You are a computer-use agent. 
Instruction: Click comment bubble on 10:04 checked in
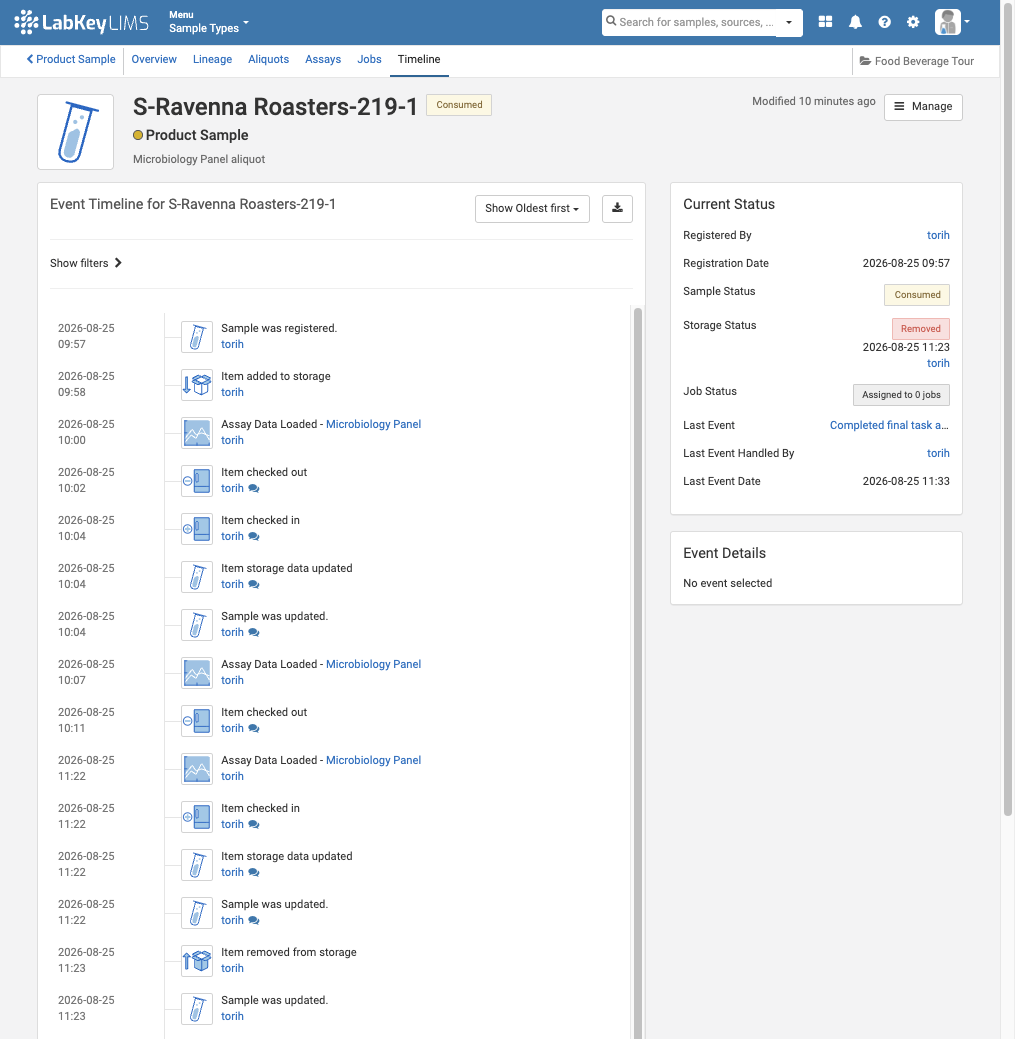254,537
